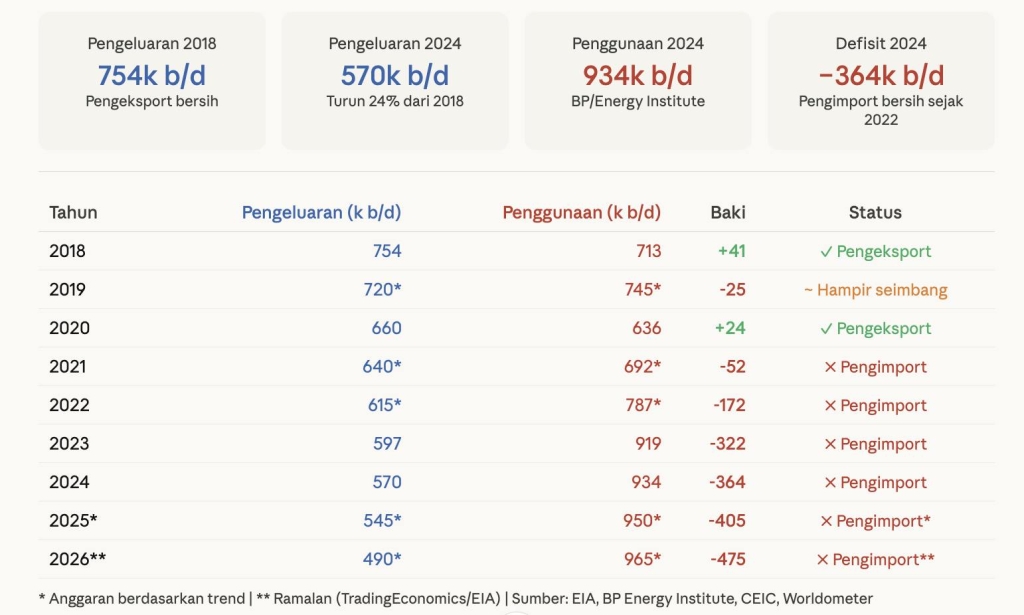Click the checkmark Pengeksport status for 2020

(x=875, y=328)
